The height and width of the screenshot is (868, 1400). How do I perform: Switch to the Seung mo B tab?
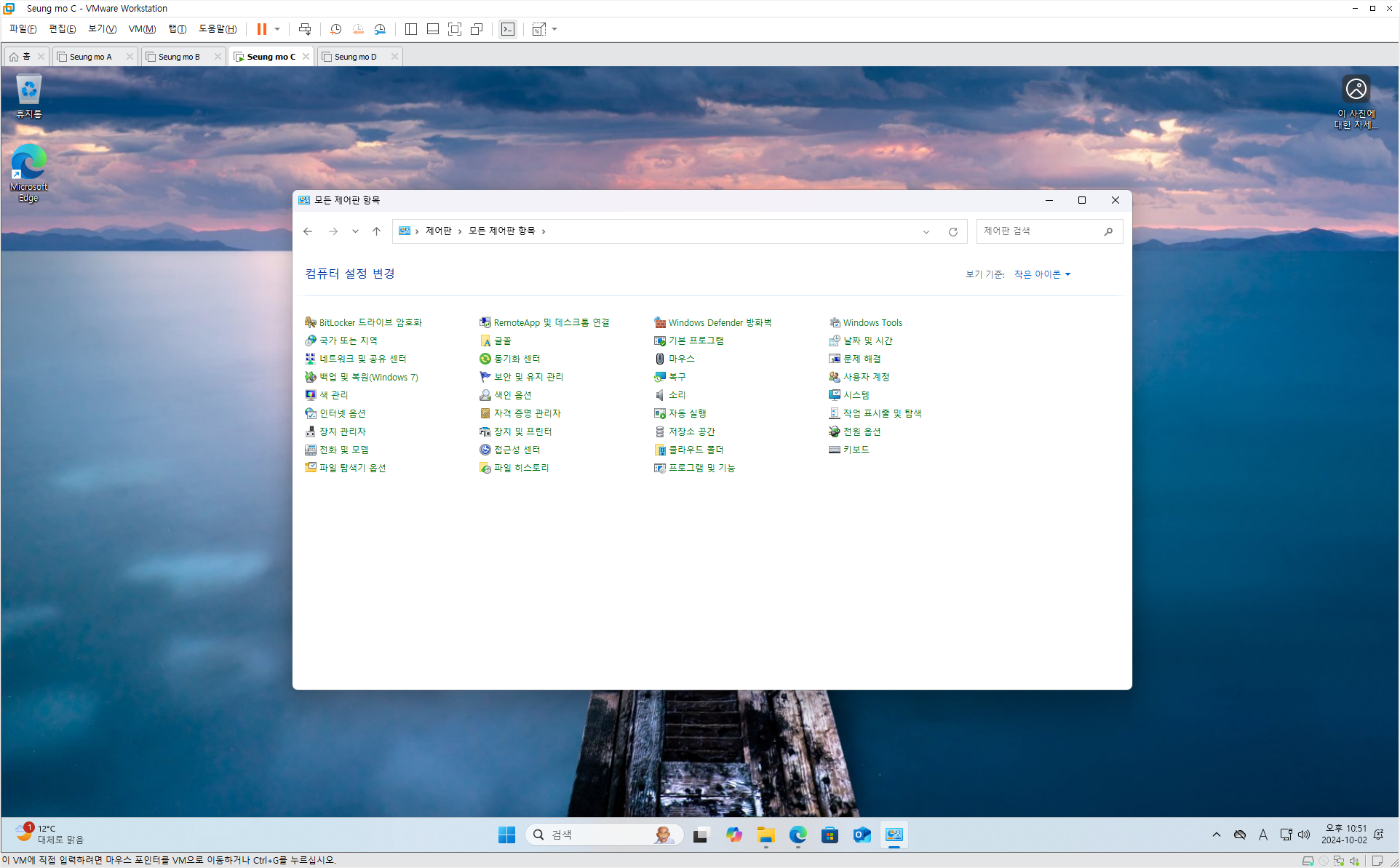tap(179, 57)
